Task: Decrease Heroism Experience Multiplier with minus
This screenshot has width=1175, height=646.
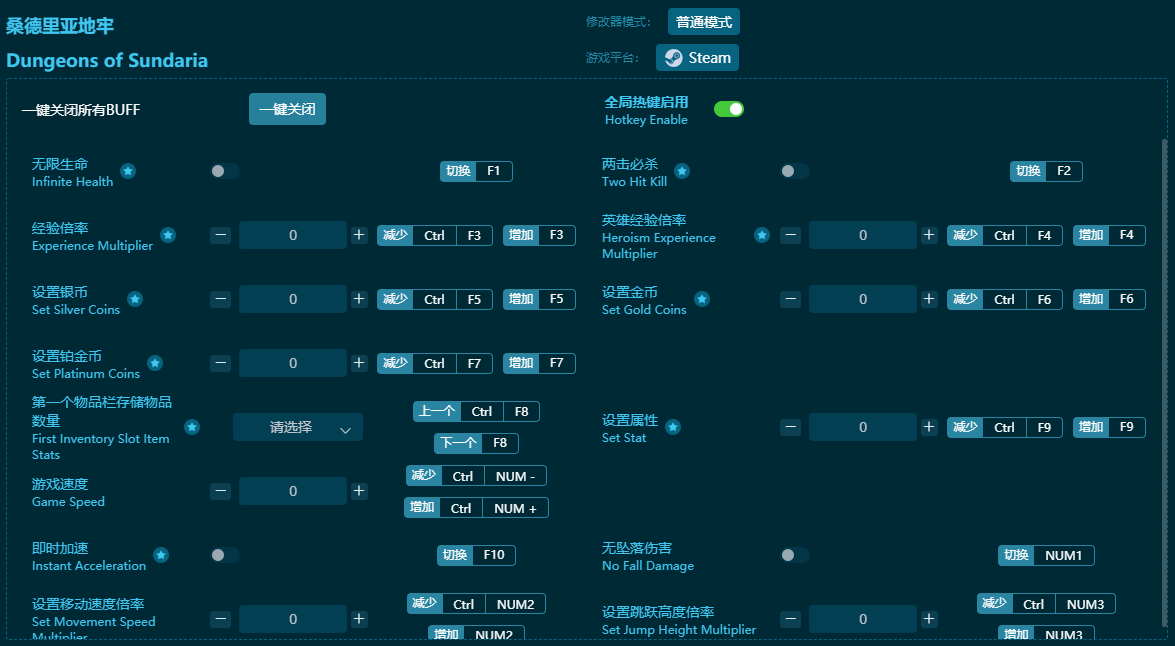Action: (x=791, y=235)
